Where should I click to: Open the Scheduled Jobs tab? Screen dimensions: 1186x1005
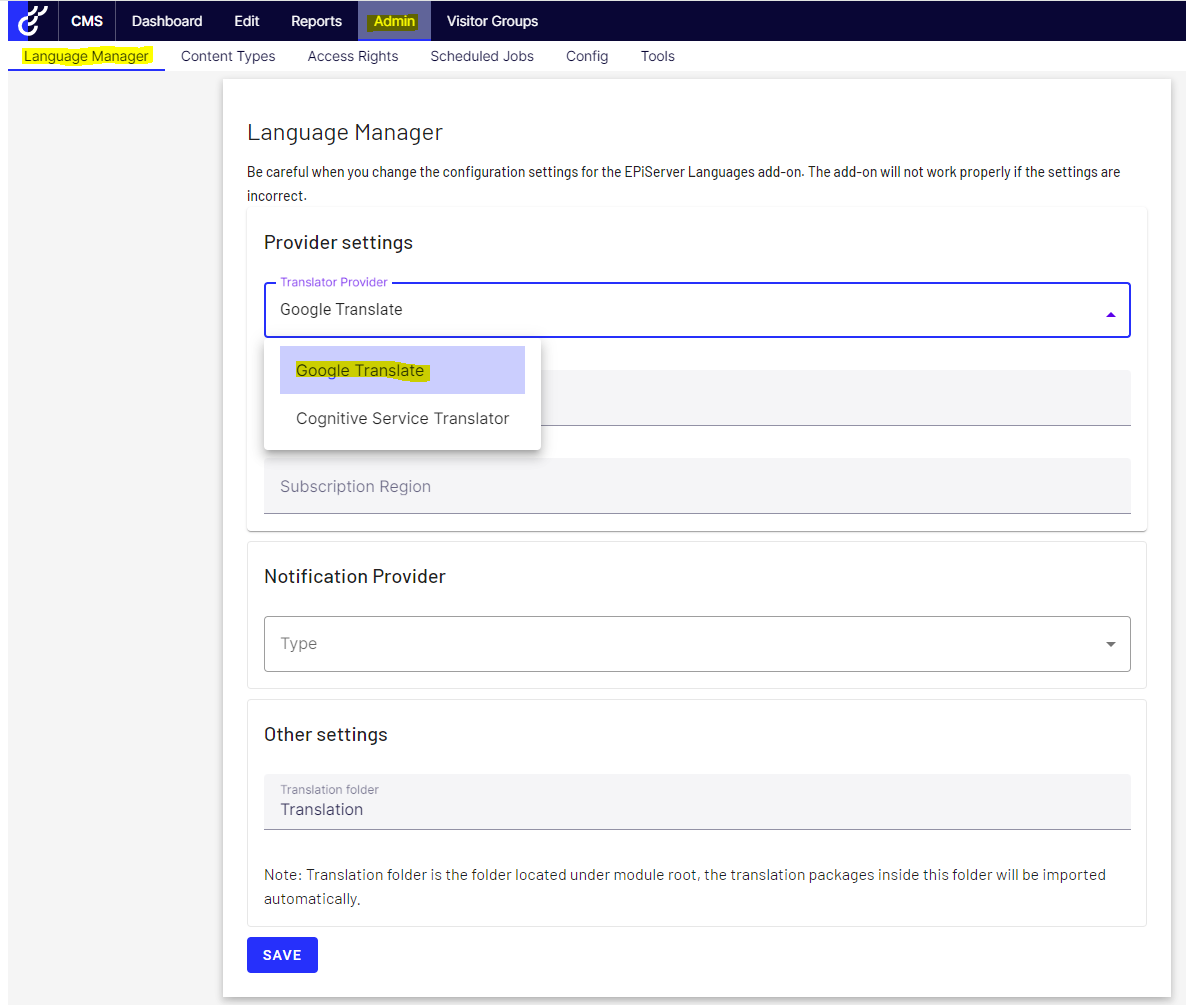(482, 56)
